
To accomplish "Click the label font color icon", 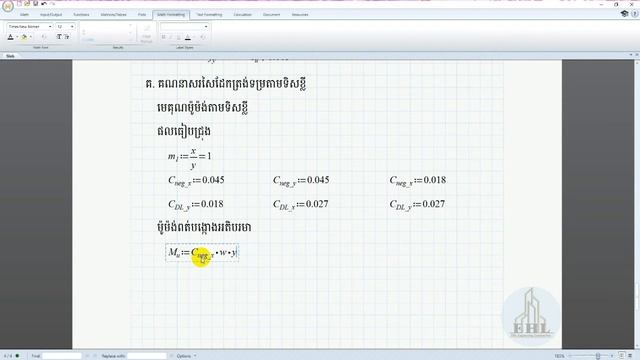I will tap(188, 38).
